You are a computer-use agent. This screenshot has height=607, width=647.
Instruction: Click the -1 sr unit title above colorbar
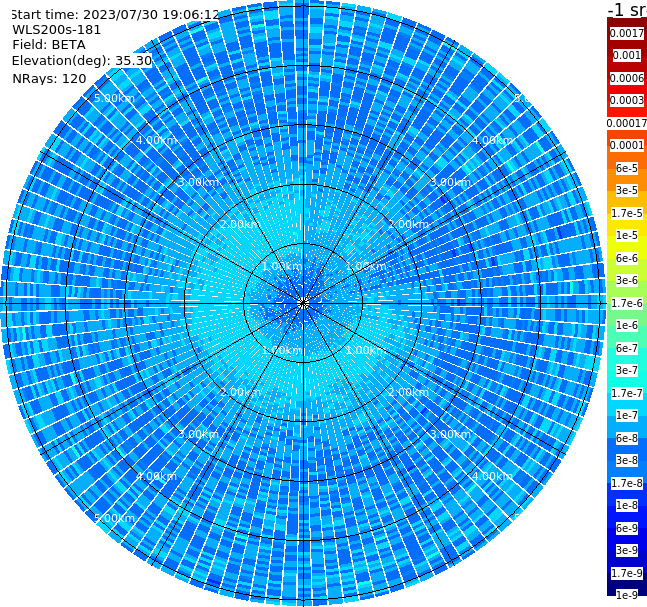click(x=627, y=9)
